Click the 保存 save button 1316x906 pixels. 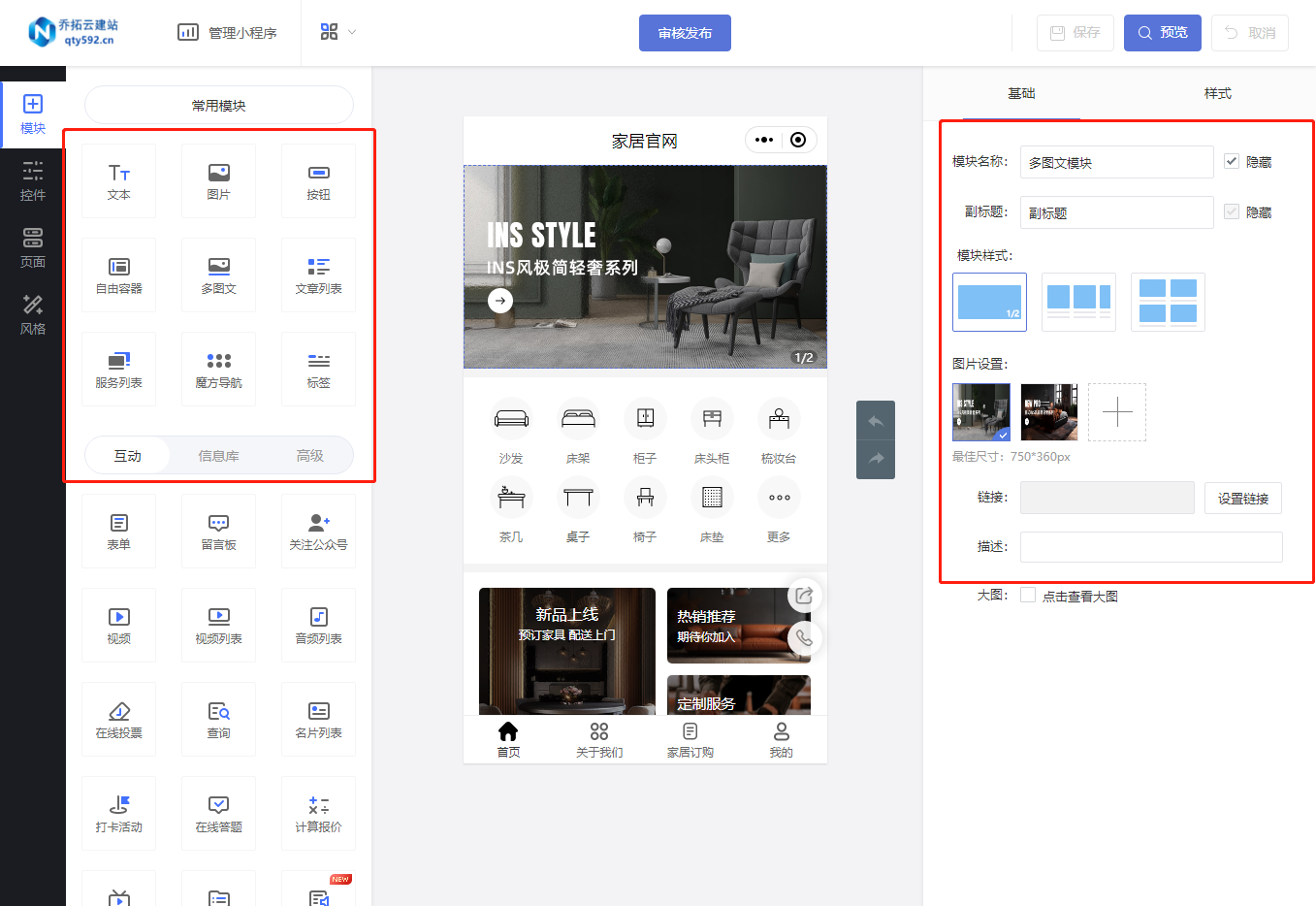click(1075, 33)
